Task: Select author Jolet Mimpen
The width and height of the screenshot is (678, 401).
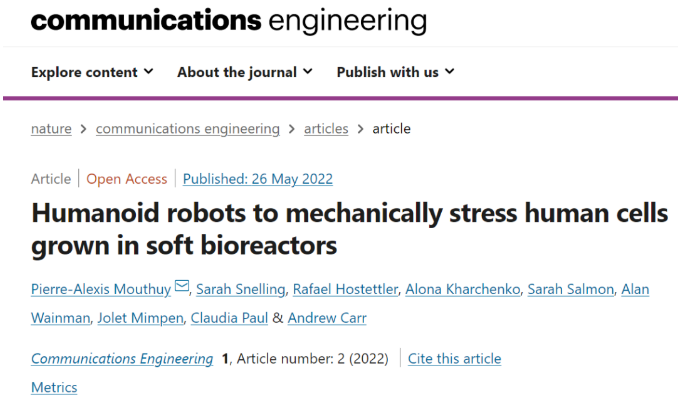Action: tap(140, 318)
